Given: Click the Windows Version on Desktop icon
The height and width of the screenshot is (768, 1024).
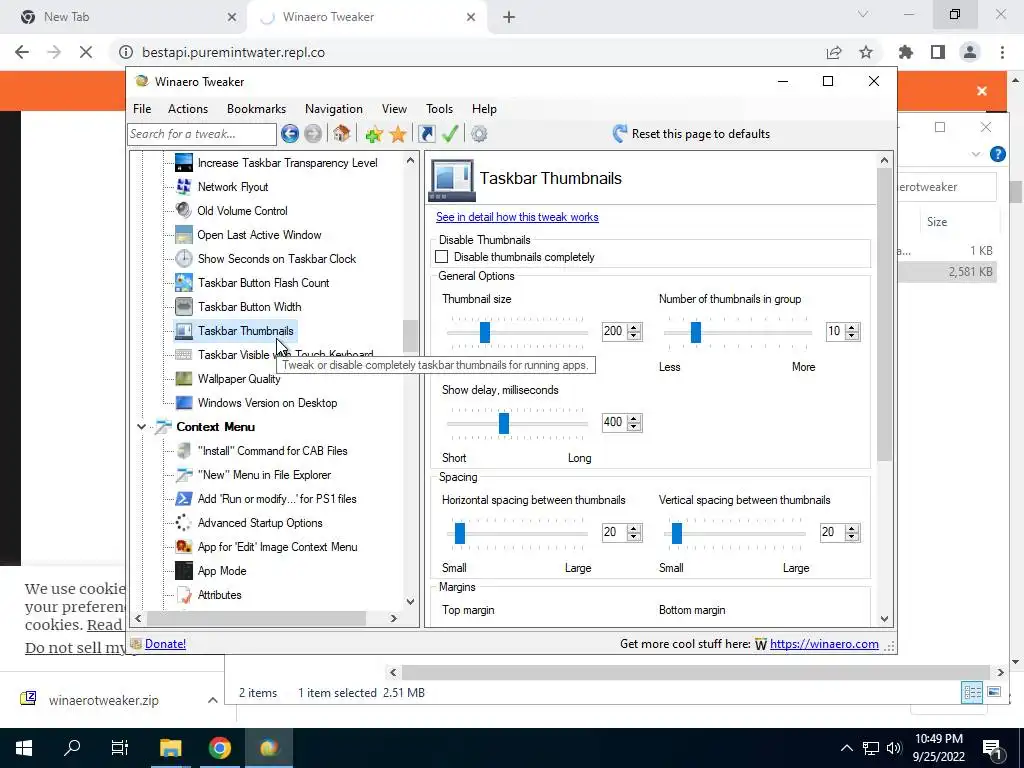Looking at the screenshot, I should pyautogui.click(x=184, y=403).
